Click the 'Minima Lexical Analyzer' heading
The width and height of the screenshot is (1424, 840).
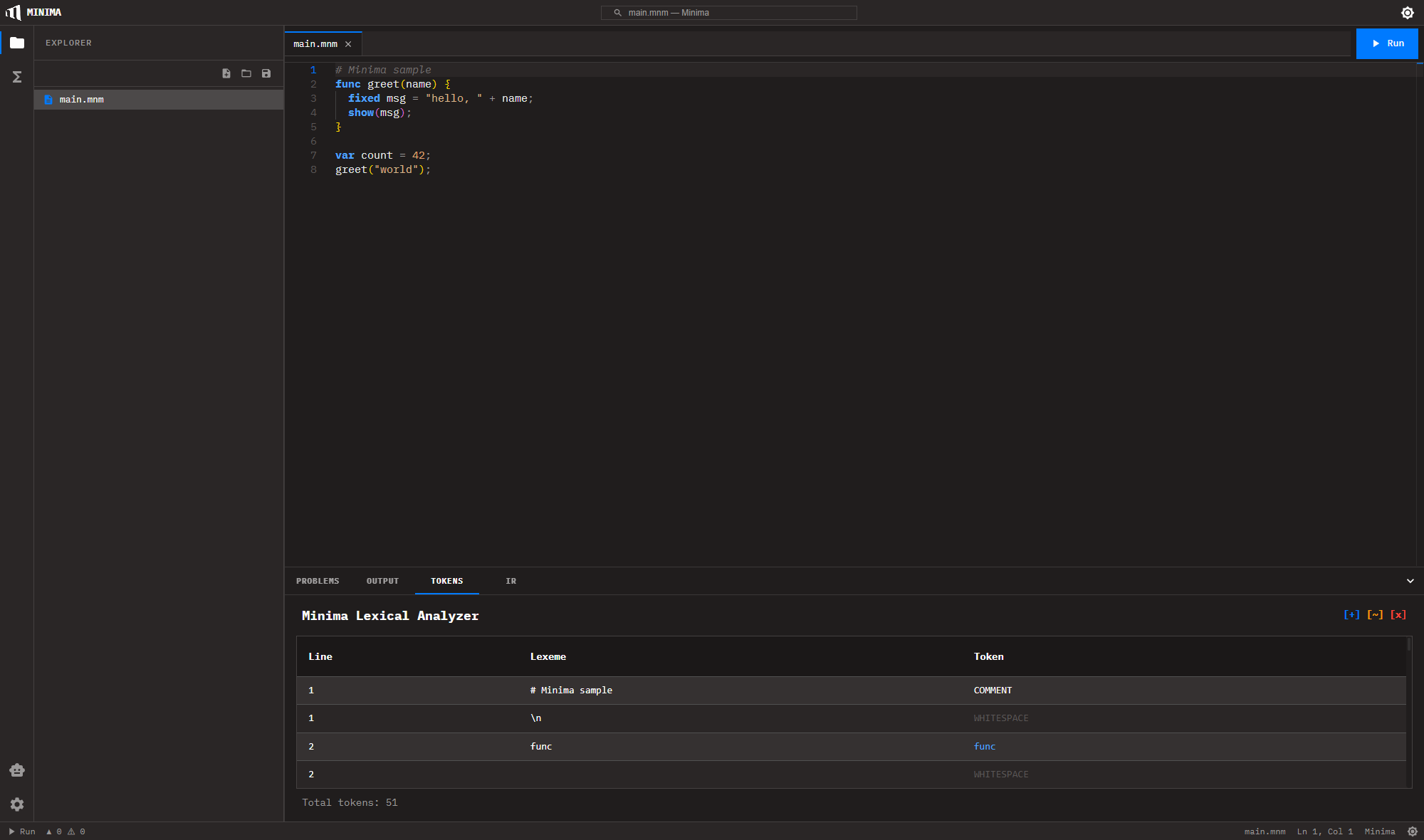[x=390, y=616]
